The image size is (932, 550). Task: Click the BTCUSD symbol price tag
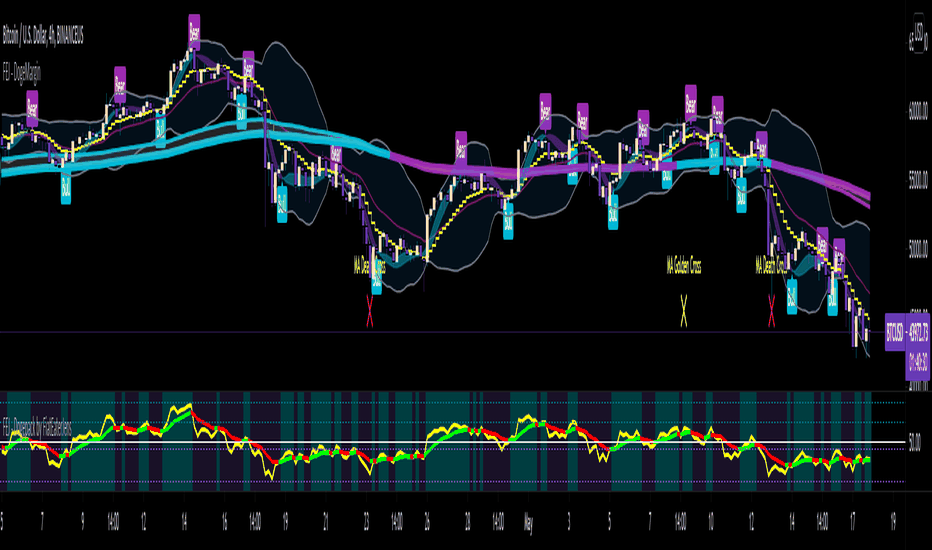(895, 332)
